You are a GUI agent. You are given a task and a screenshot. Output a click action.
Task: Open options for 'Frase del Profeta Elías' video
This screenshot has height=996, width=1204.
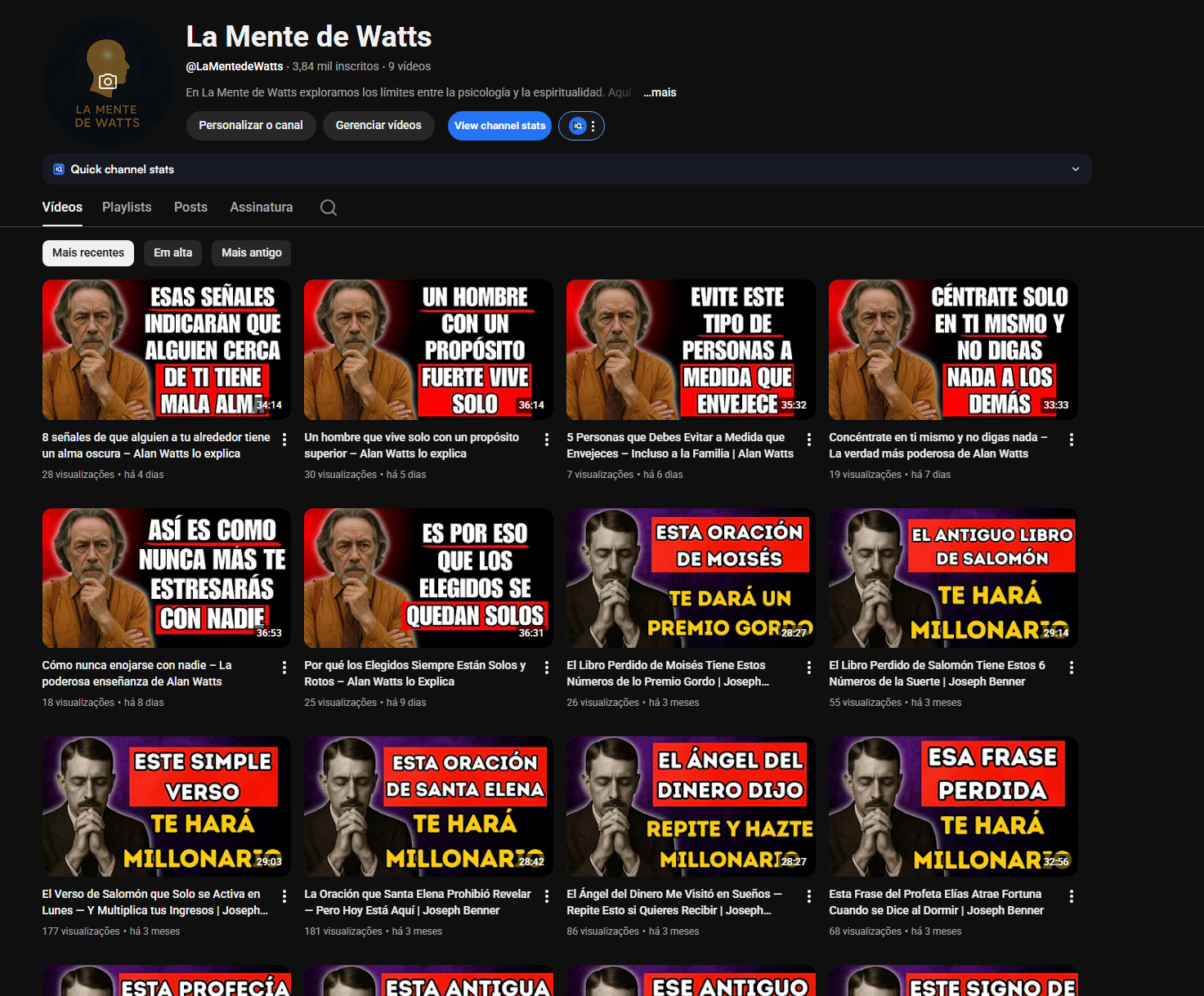1072,896
